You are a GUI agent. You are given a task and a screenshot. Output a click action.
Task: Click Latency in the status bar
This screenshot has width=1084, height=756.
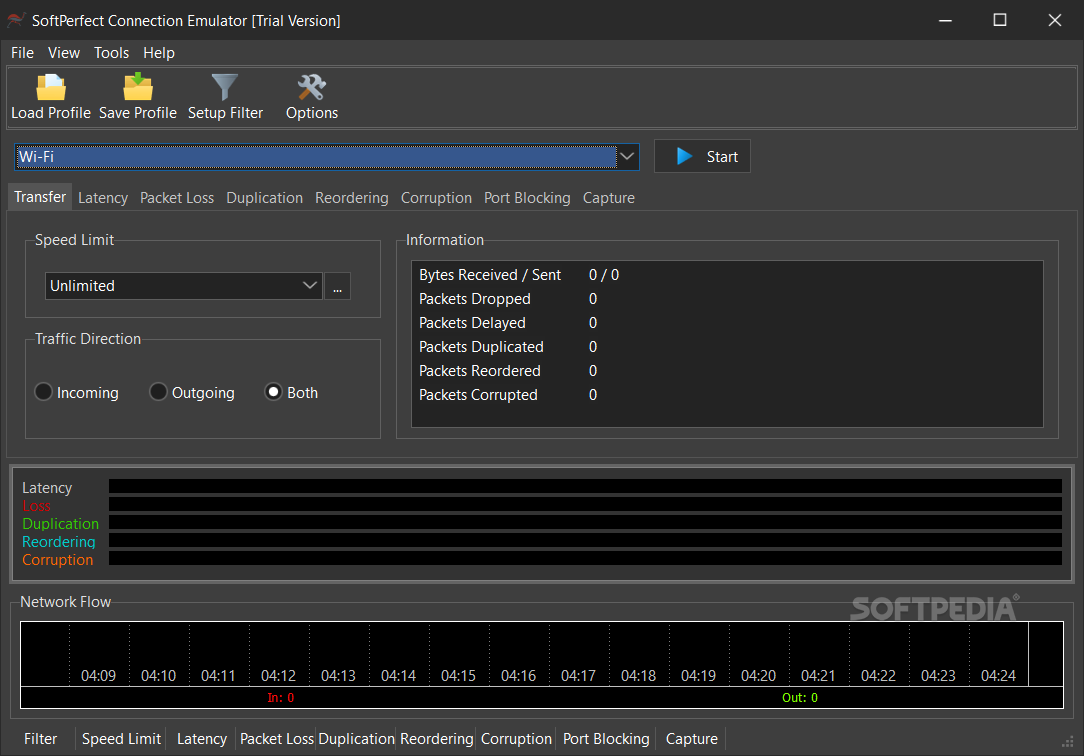coord(202,739)
